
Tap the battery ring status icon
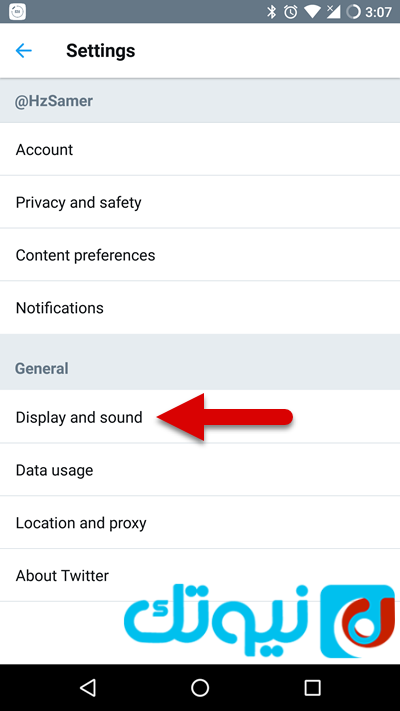pyautogui.click(x=353, y=12)
